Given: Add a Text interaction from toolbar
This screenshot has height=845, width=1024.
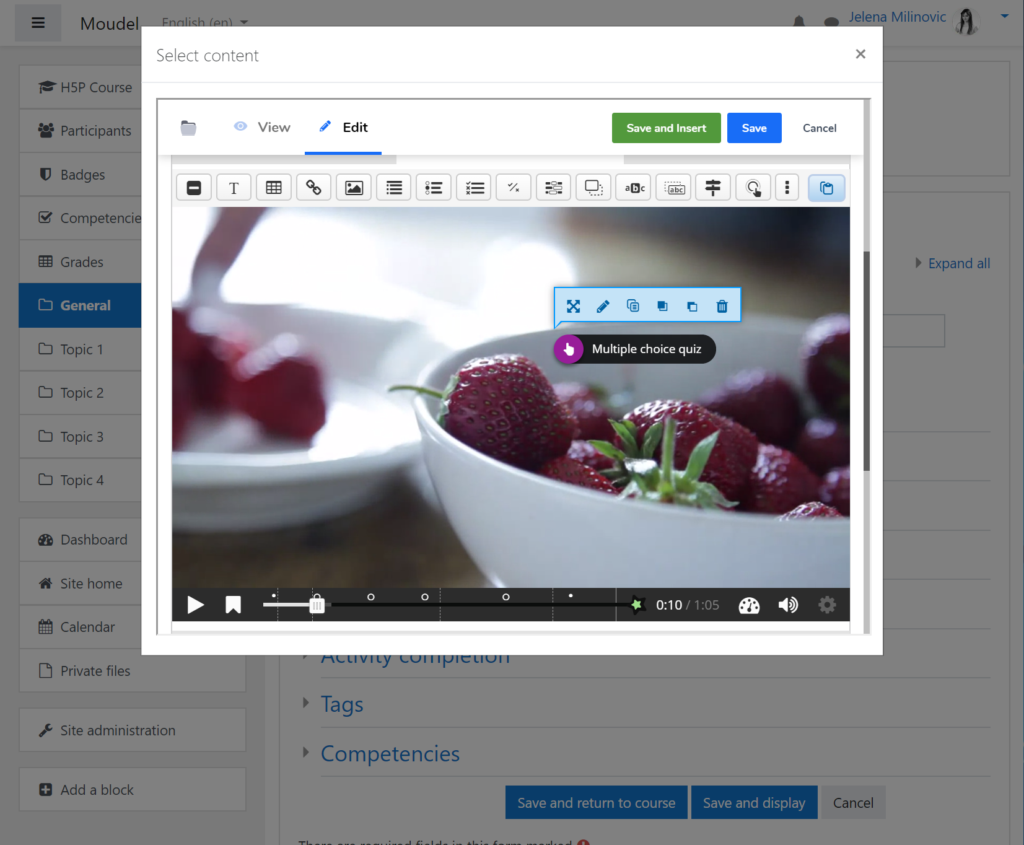Looking at the screenshot, I should click(234, 188).
